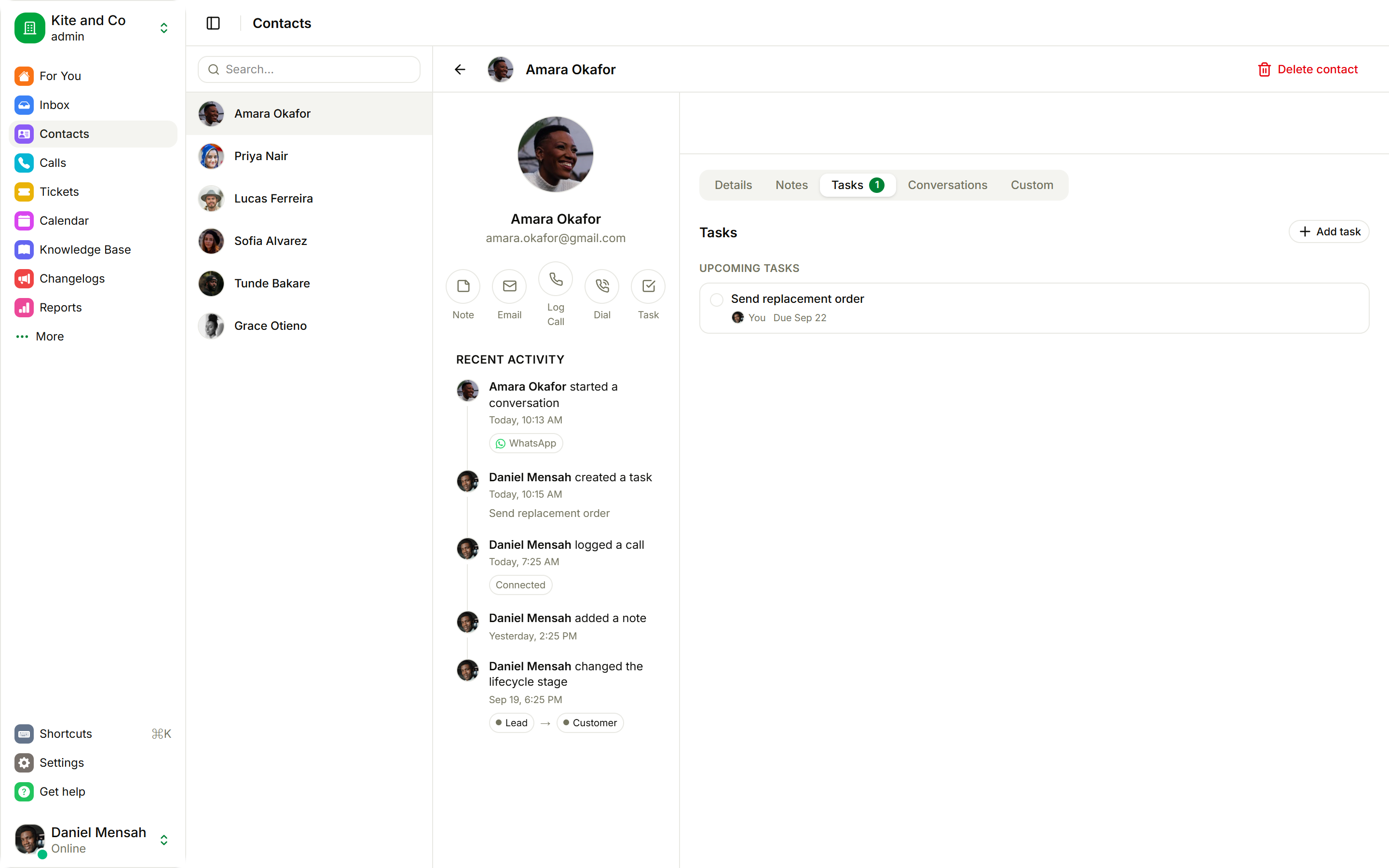
Task: Click the WhatsApp channel tag
Action: [x=526, y=444]
